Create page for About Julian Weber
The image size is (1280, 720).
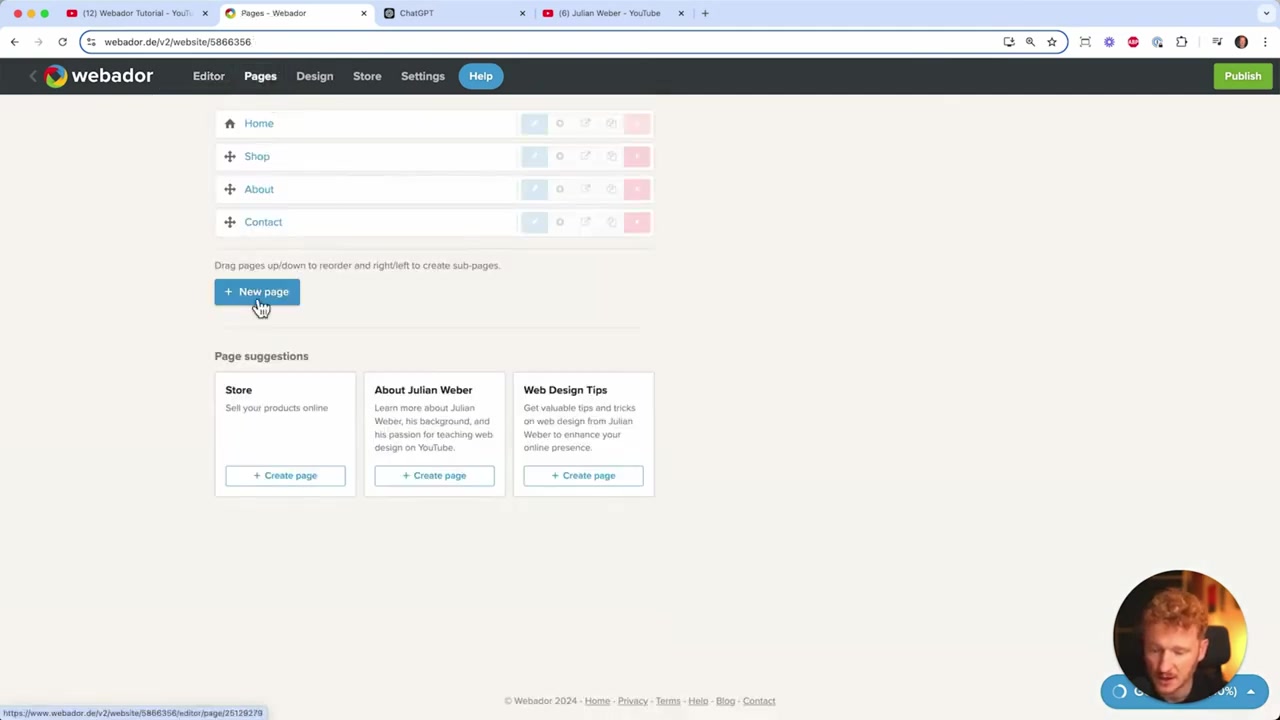coord(434,476)
